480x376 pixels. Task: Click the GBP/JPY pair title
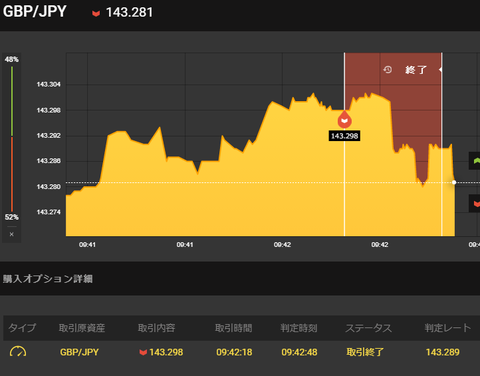pos(35,11)
